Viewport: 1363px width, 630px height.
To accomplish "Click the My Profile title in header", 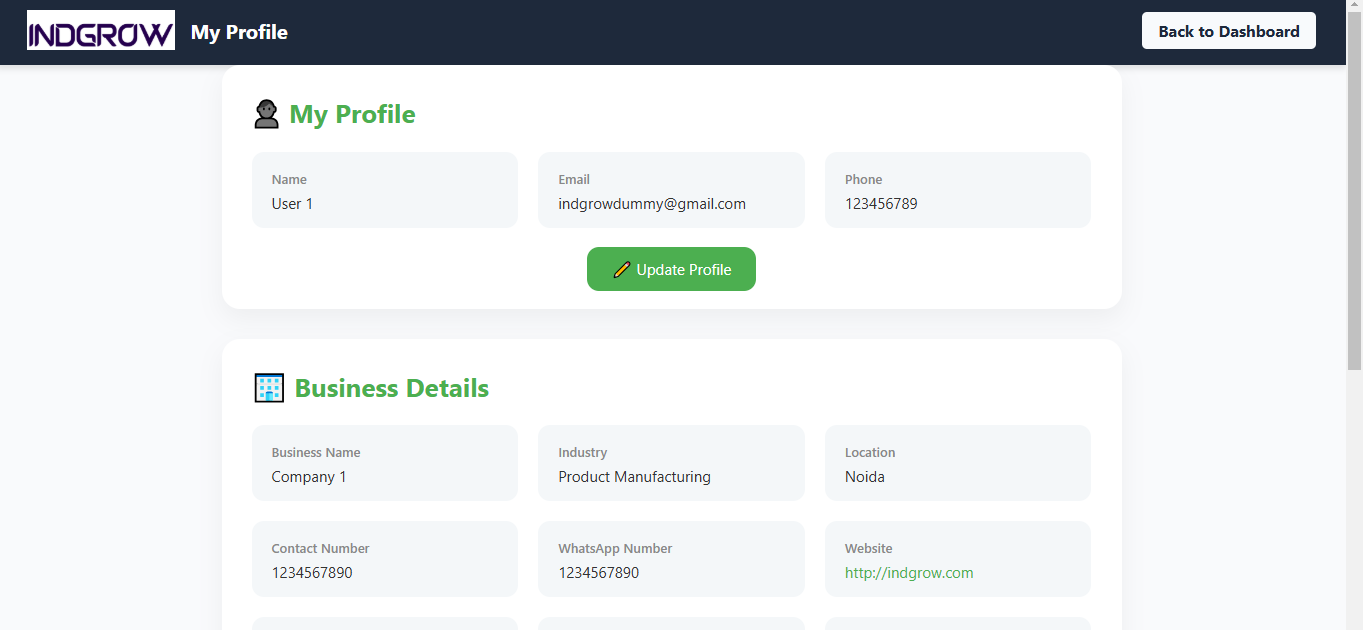I will pos(239,32).
